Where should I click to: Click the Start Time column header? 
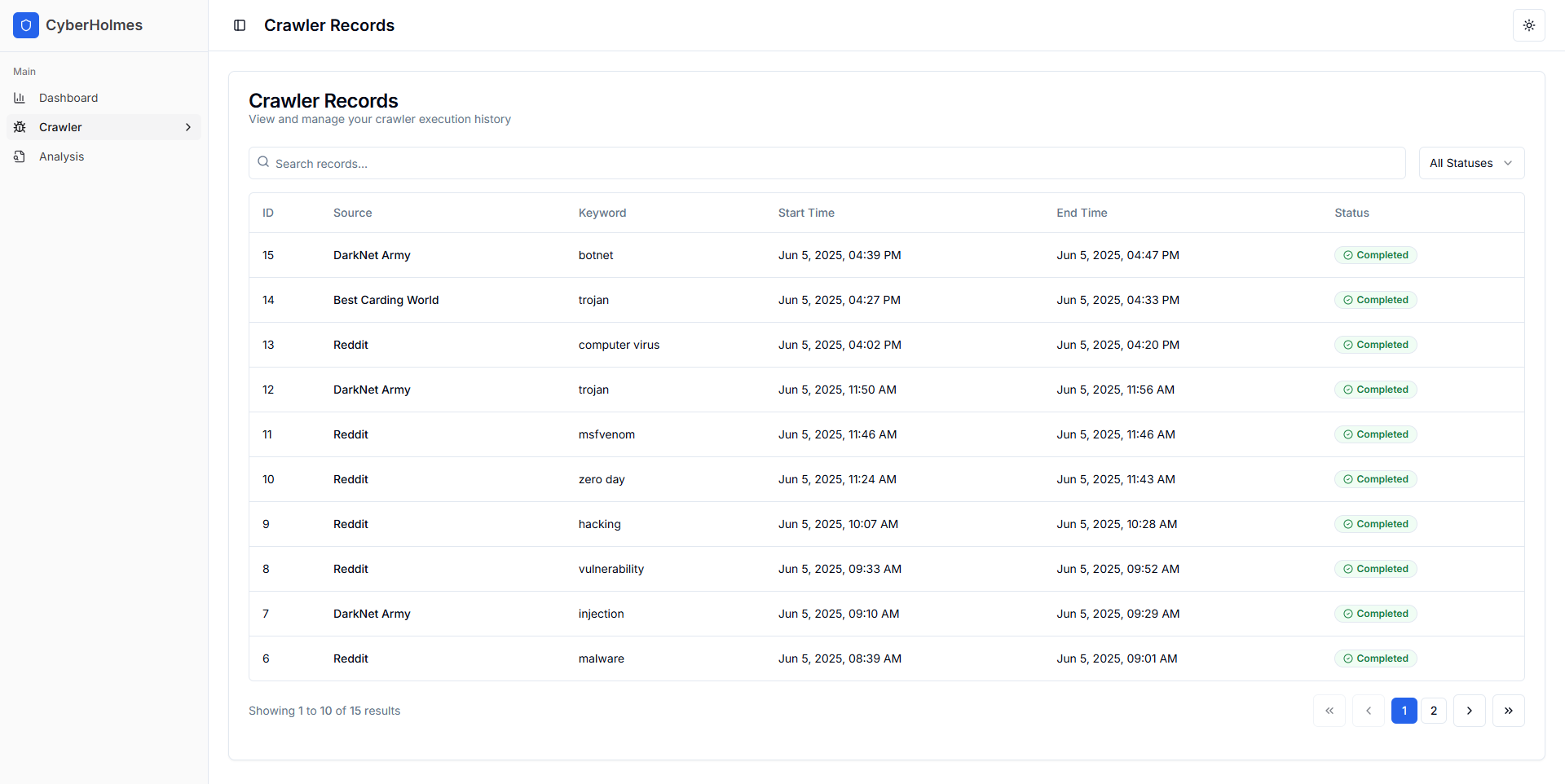[806, 213]
